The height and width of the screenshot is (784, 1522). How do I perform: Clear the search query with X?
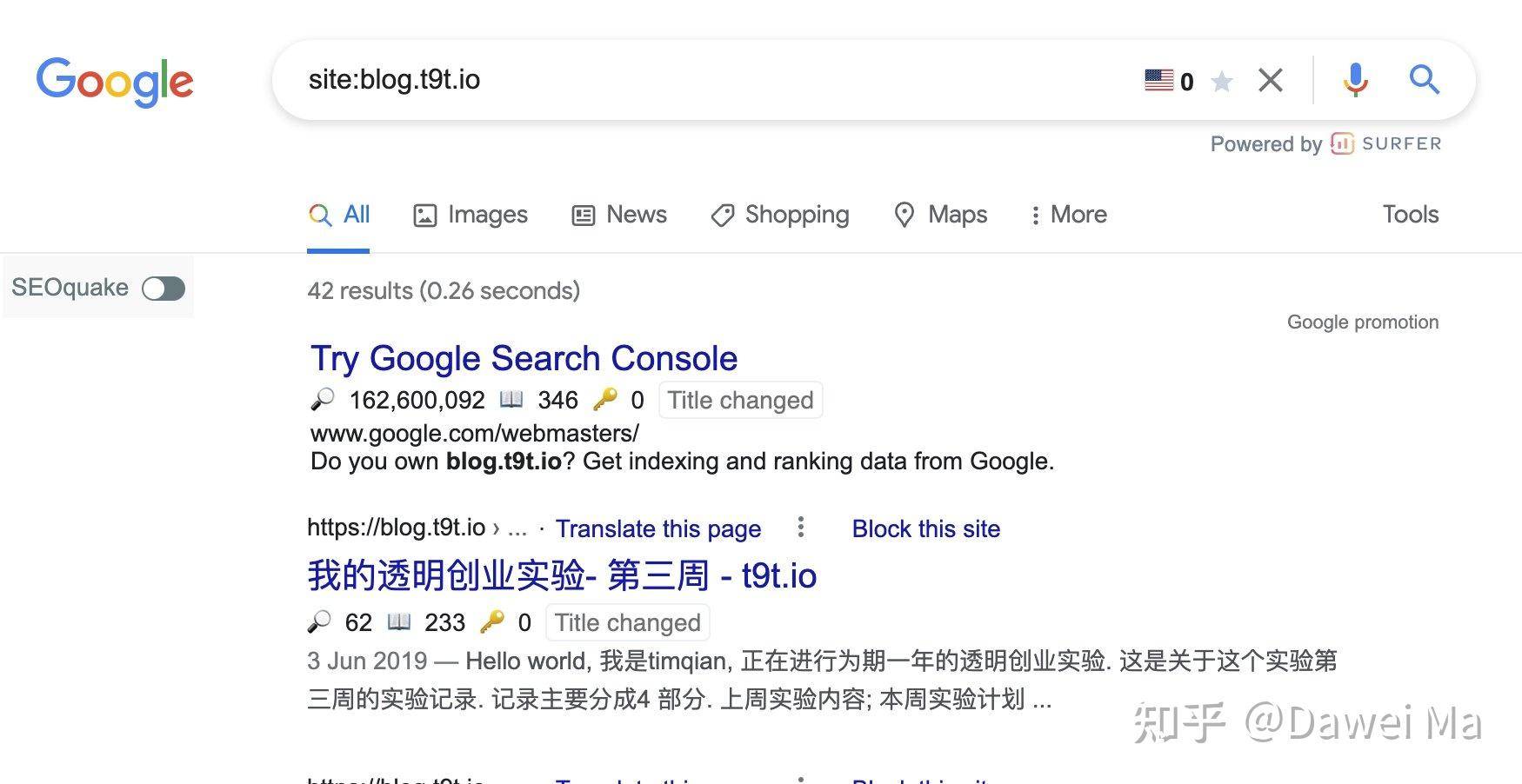tap(1271, 81)
